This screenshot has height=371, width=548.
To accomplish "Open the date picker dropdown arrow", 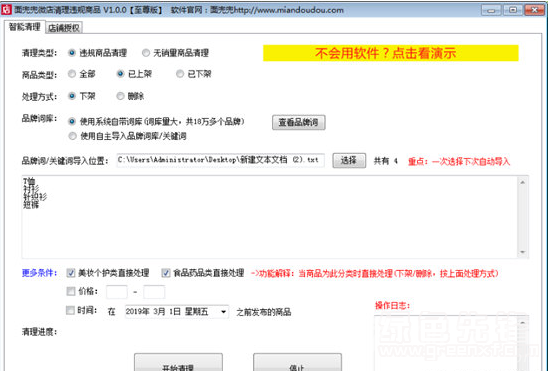I will (x=223, y=312).
